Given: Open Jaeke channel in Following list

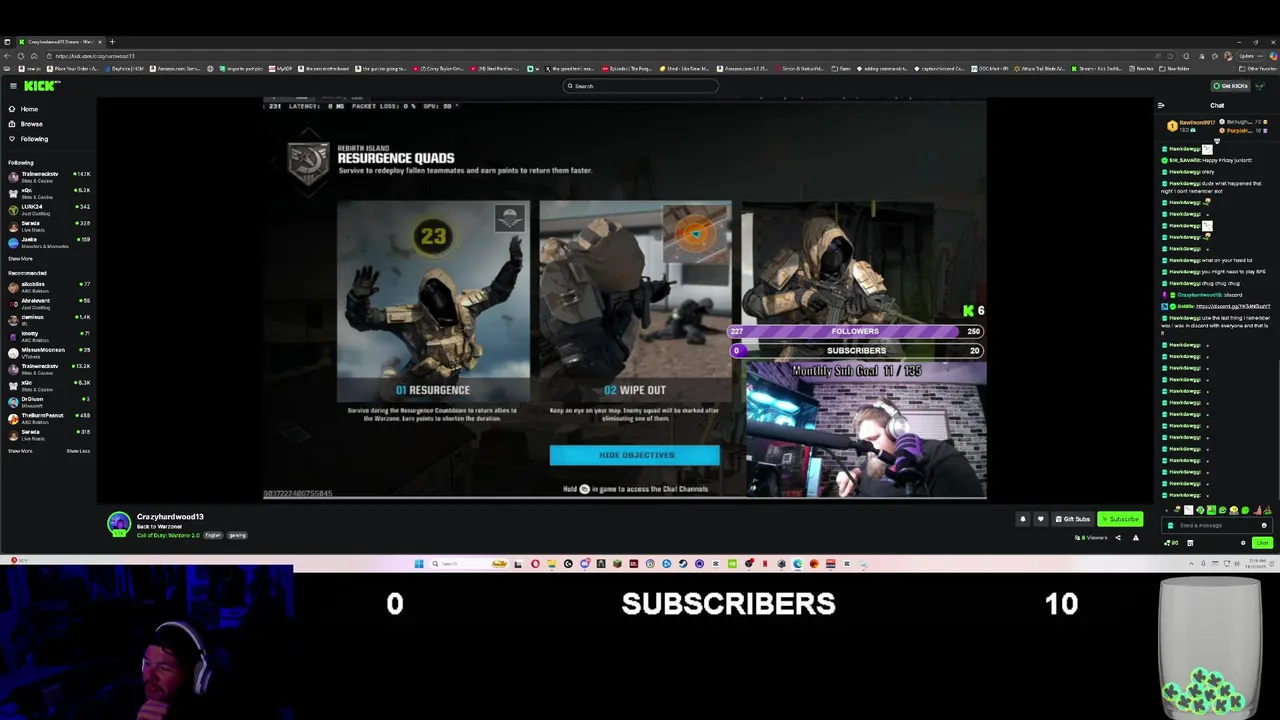Looking at the screenshot, I should (x=48, y=241).
